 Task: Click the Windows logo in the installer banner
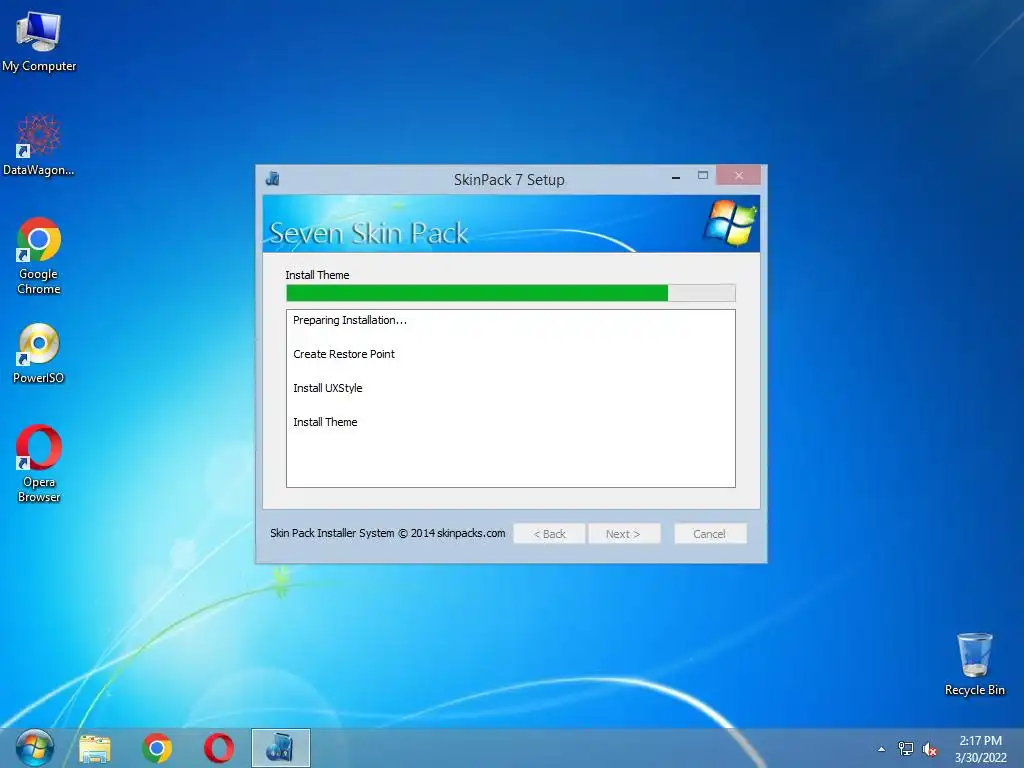tap(730, 223)
